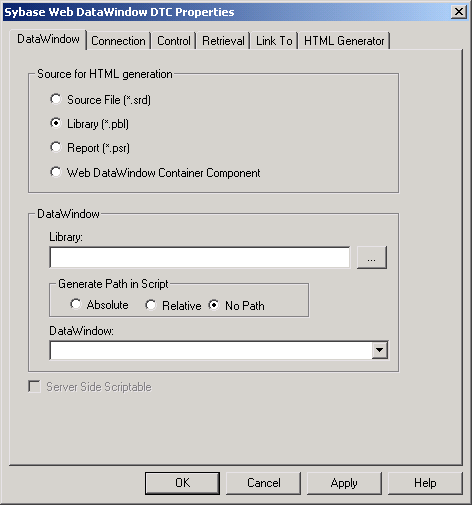The width and height of the screenshot is (472, 505).
Task: Select the Link To tab
Action: point(274,41)
